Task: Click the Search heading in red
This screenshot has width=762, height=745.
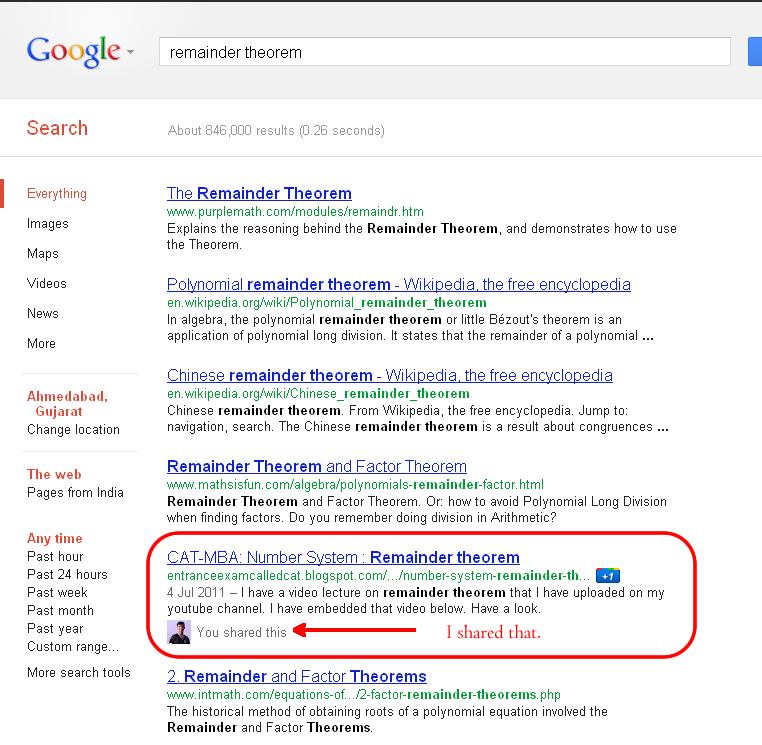Action: click(57, 128)
